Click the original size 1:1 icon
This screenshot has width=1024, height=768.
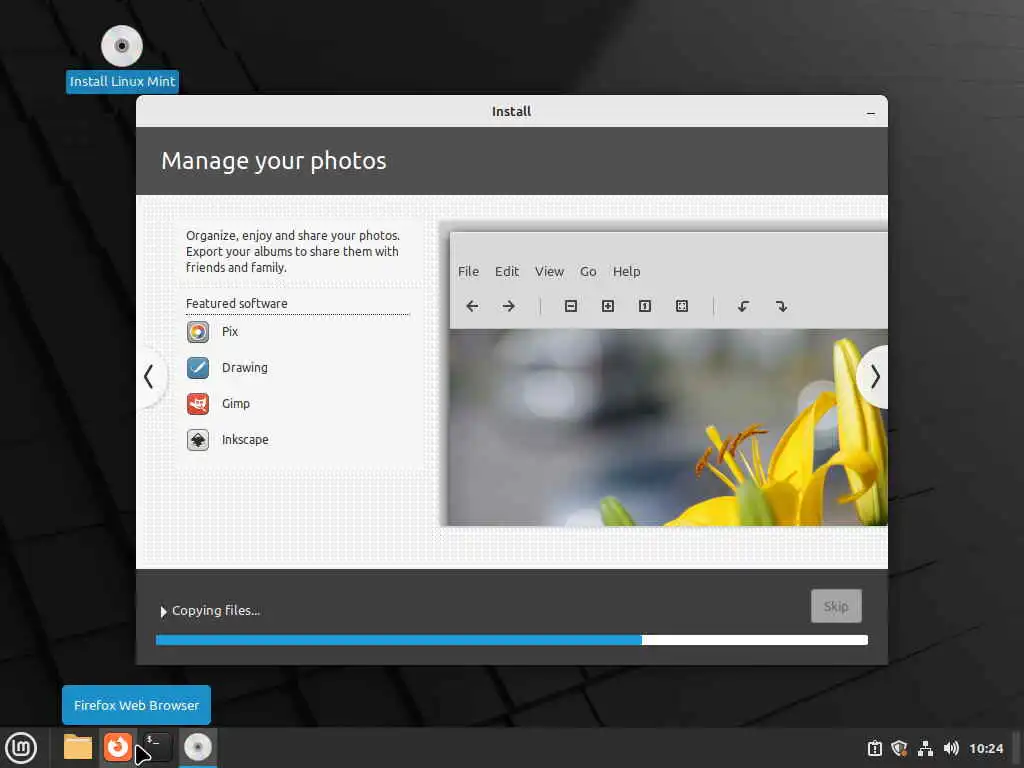[645, 306]
